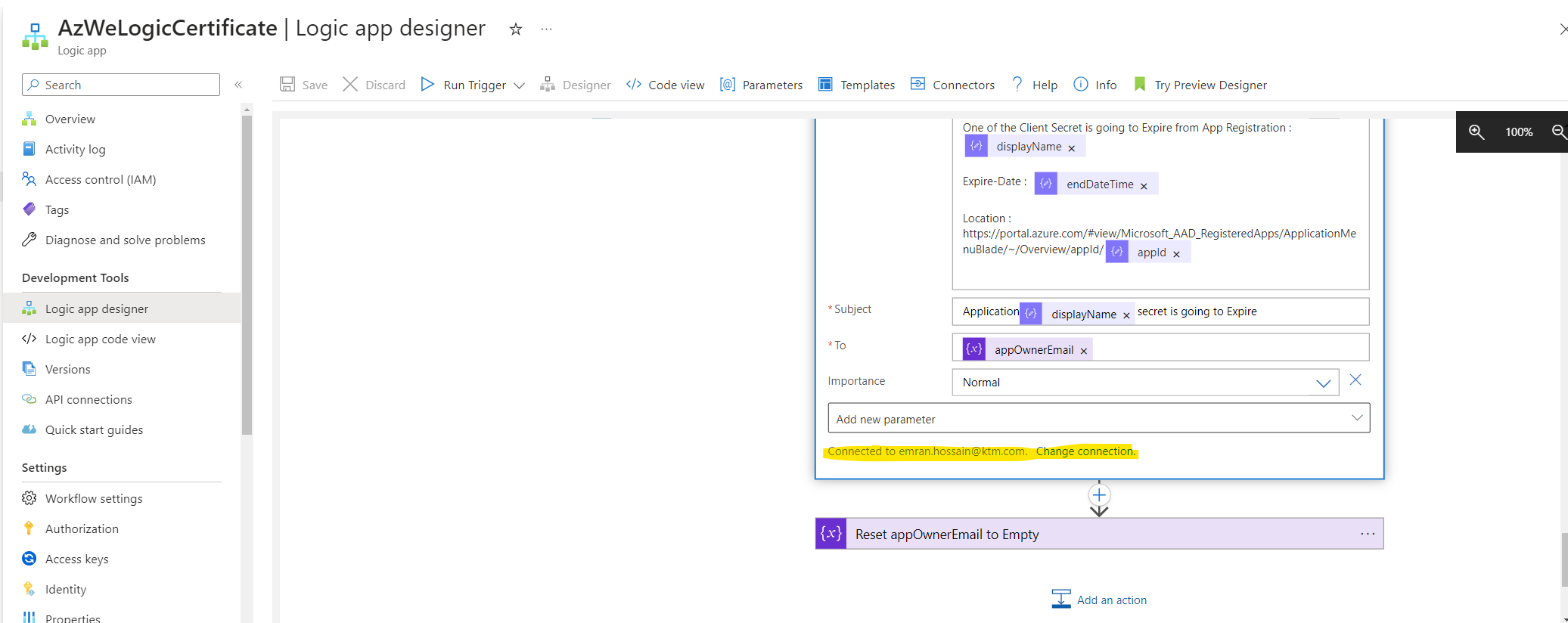Remove endDateTime token from body
The height and width of the screenshot is (623, 1568).
(x=1144, y=186)
